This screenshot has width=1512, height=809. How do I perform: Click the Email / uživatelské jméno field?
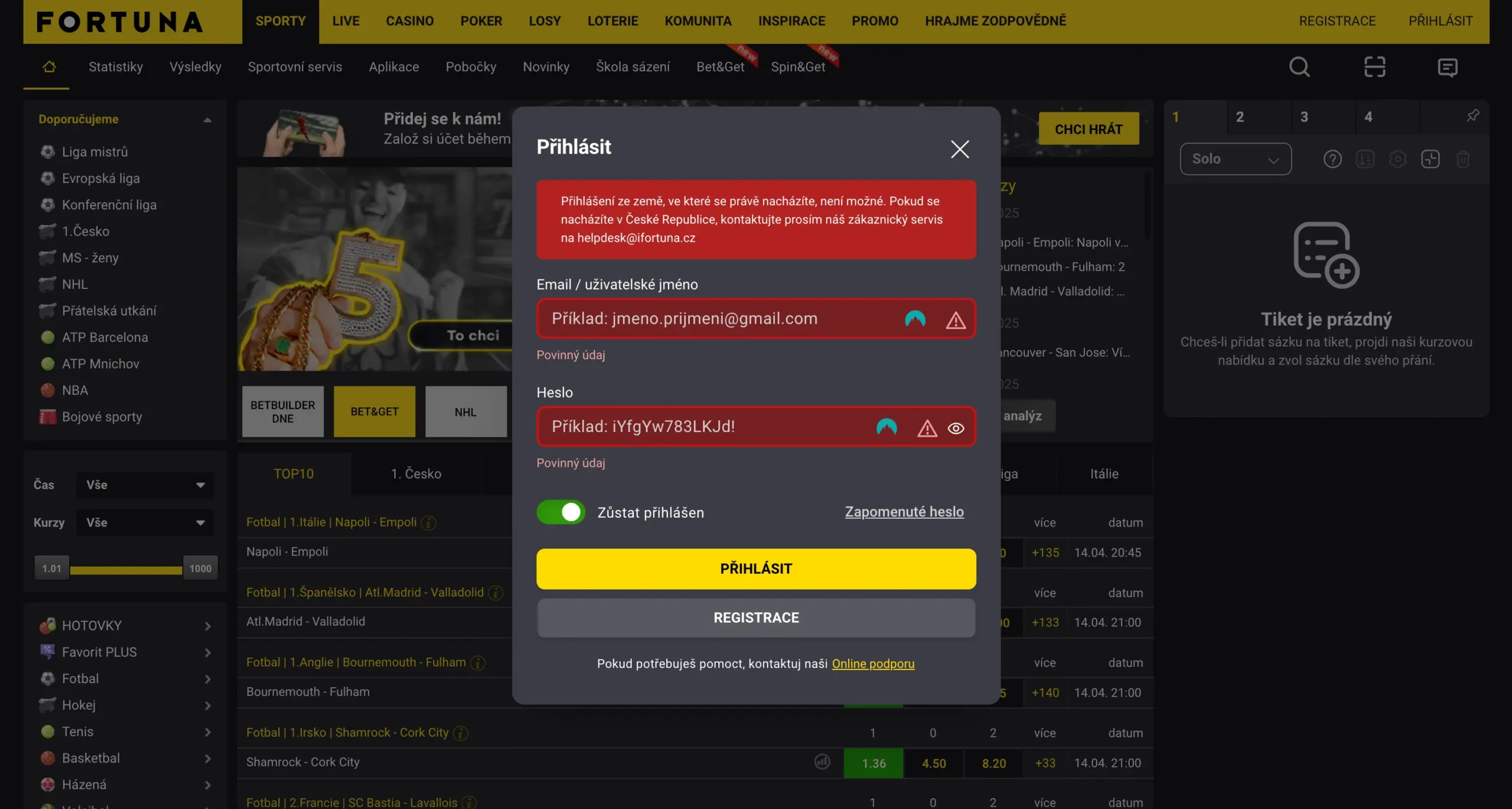[x=756, y=319]
